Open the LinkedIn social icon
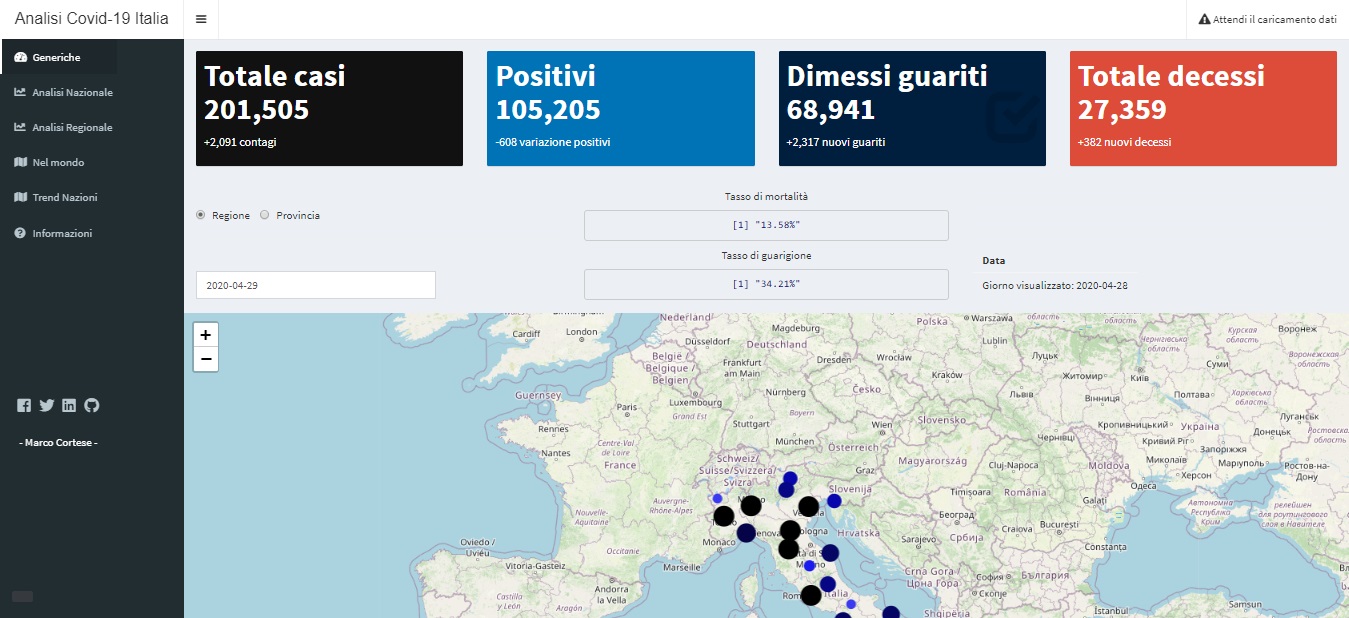This screenshot has width=1349, height=618. point(69,405)
